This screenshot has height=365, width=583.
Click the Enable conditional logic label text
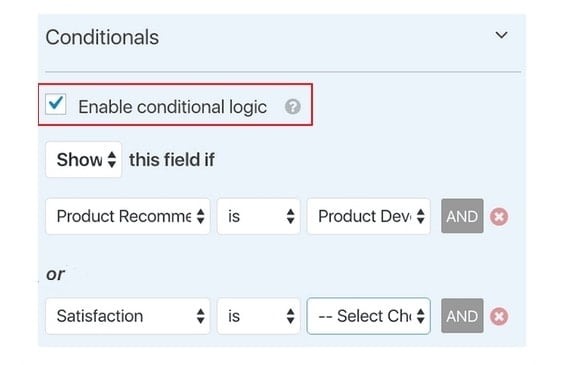(173, 107)
